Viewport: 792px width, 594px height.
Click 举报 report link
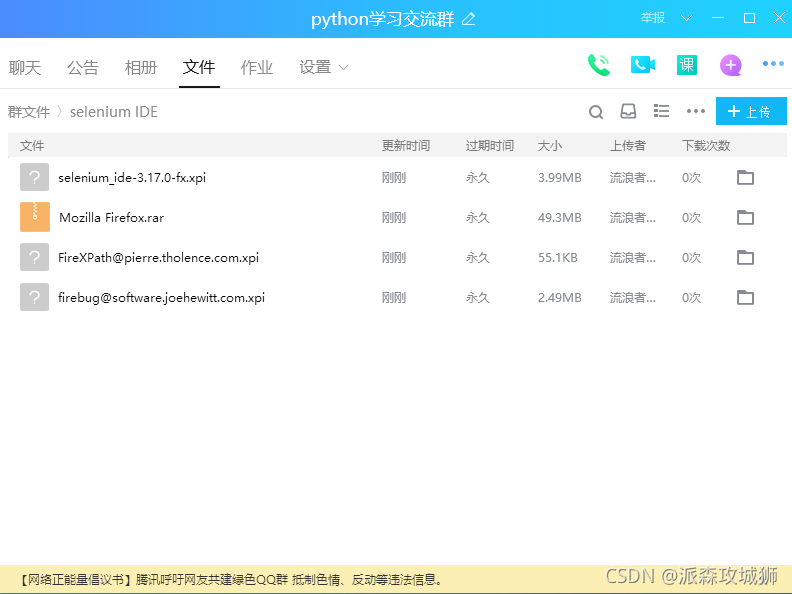pyautogui.click(x=653, y=18)
